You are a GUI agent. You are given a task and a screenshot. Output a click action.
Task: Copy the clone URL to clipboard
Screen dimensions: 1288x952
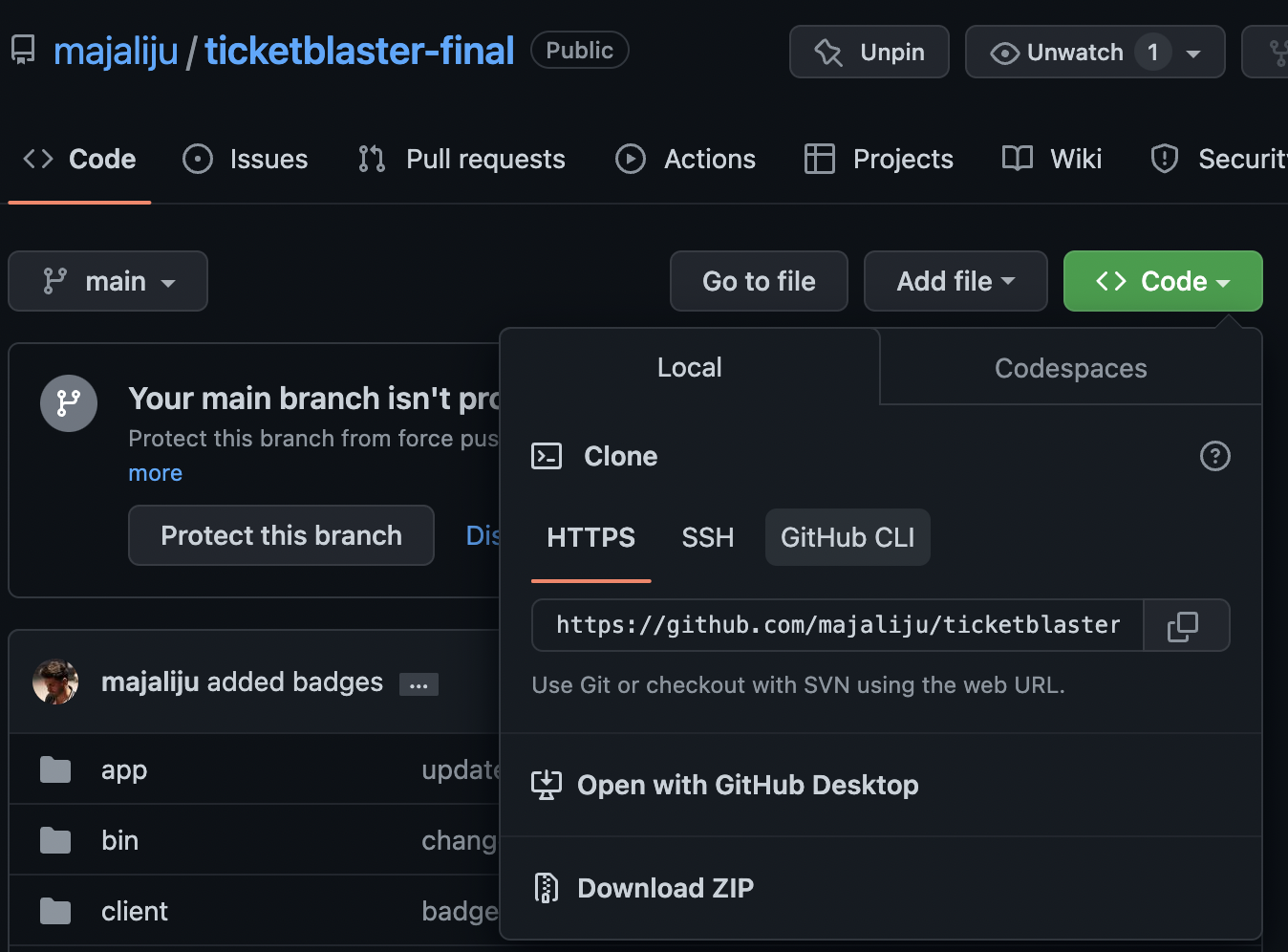1186,625
